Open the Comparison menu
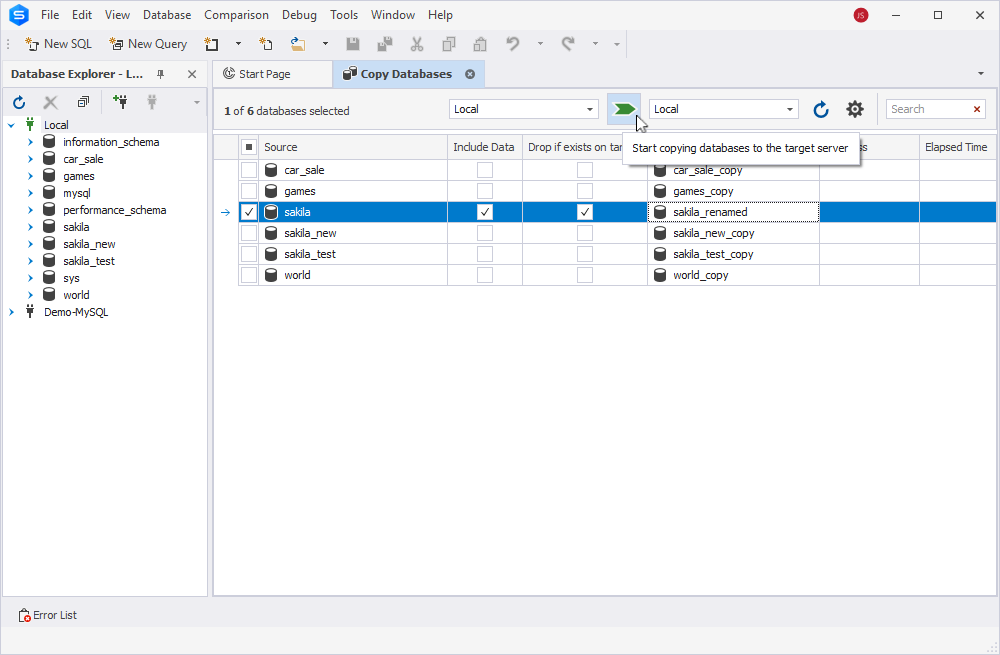Screen dimensions: 1000x655 point(236,15)
